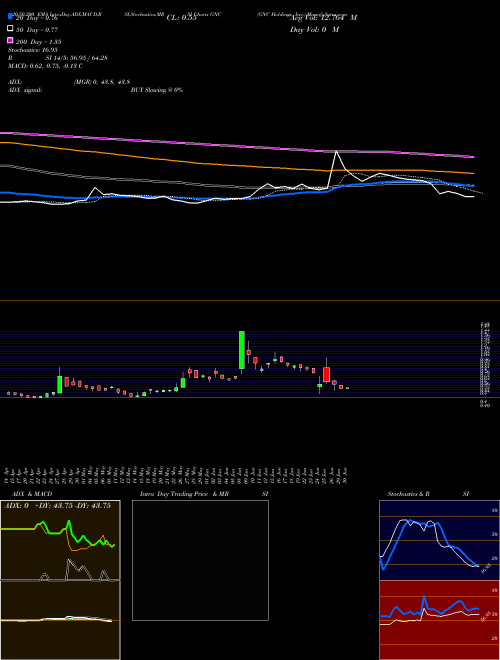Click the large red candle near the chart's right end
Screen dimensions: 500x660
(x=327, y=374)
